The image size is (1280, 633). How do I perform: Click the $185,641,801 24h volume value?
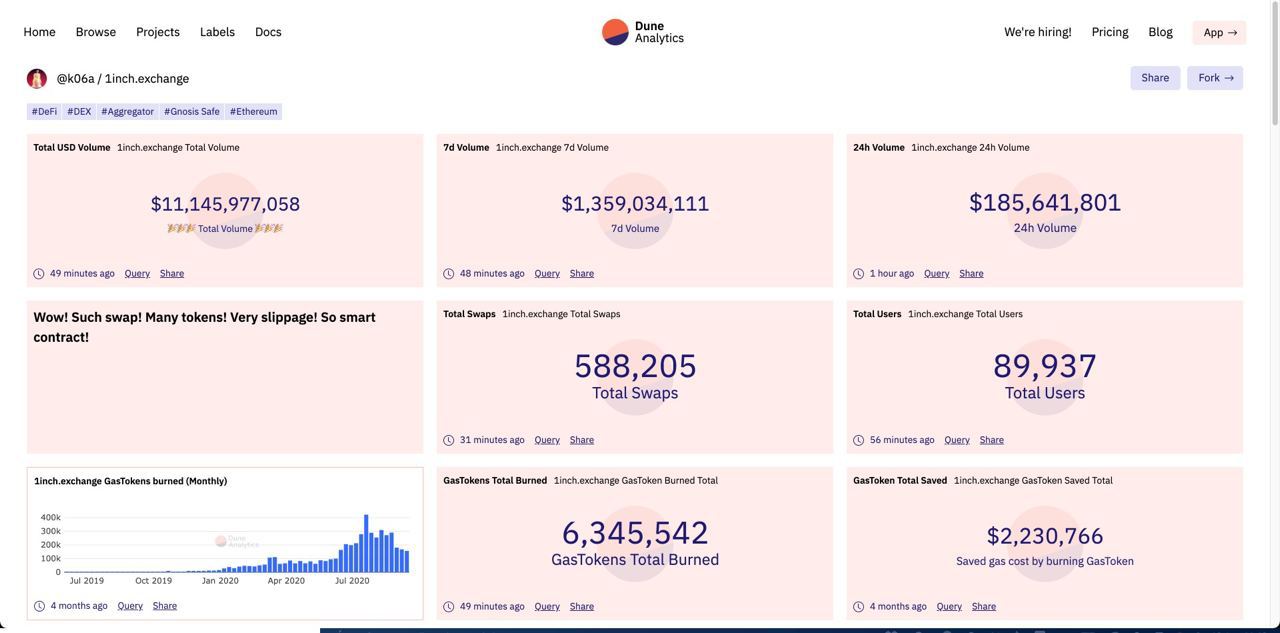coord(1045,202)
